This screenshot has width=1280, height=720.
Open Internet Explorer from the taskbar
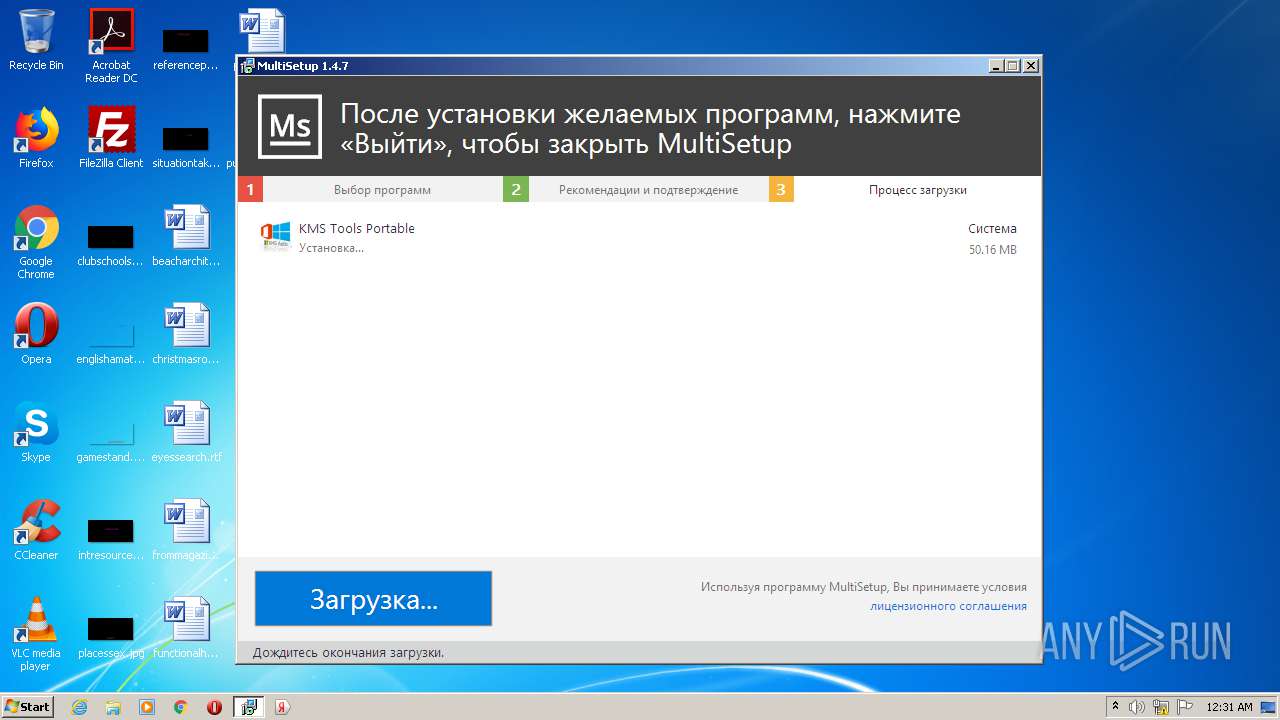pos(79,707)
